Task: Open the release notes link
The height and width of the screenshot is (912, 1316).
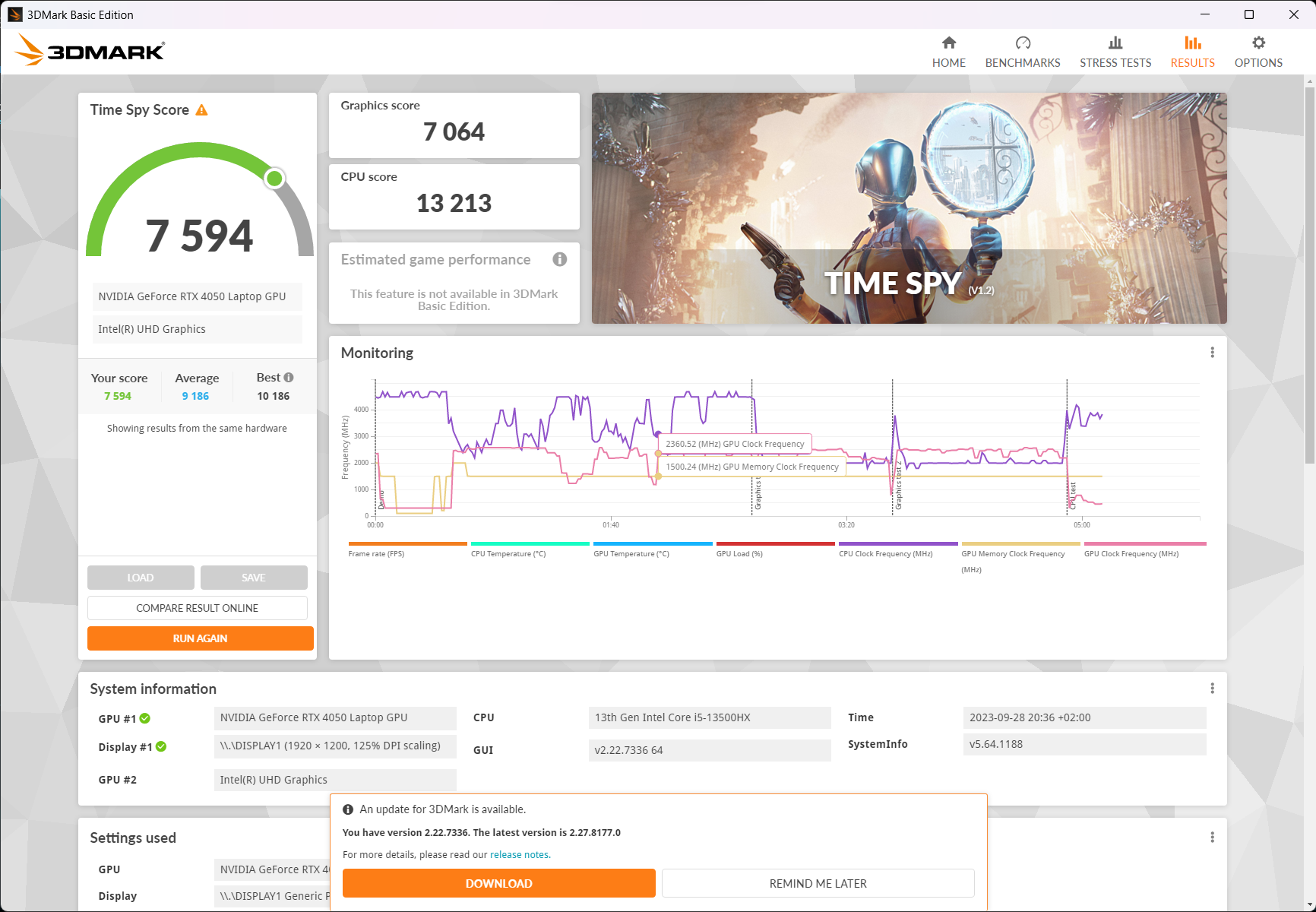Action: click(520, 855)
